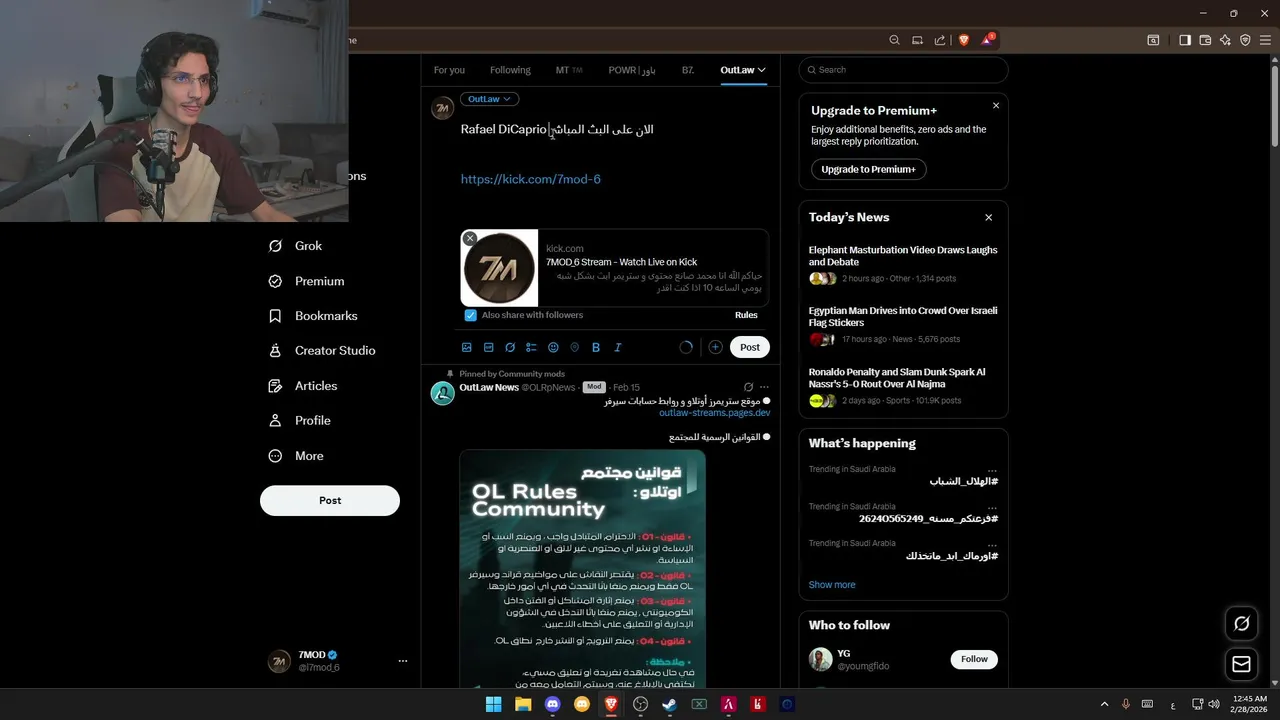Show hidden system tray icons
1280x720 pixels.
pos(1104,704)
